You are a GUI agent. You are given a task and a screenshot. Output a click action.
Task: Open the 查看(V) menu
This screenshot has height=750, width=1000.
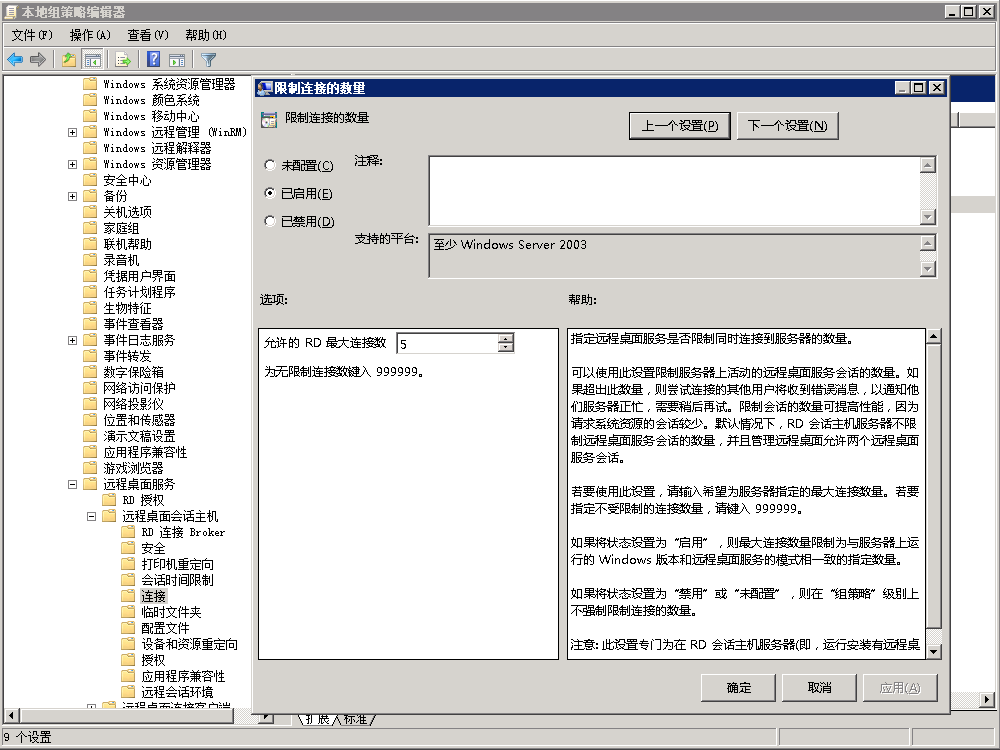click(147, 35)
